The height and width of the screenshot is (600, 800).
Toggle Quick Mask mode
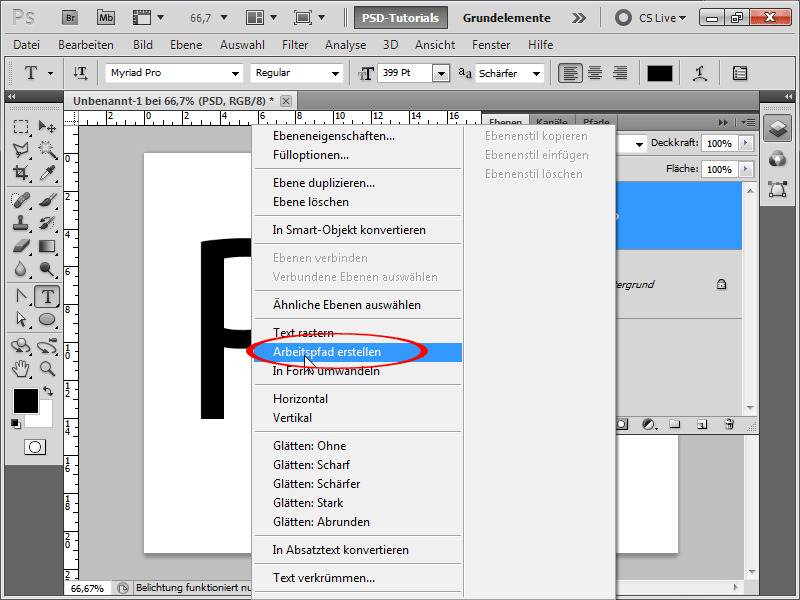tap(35, 447)
